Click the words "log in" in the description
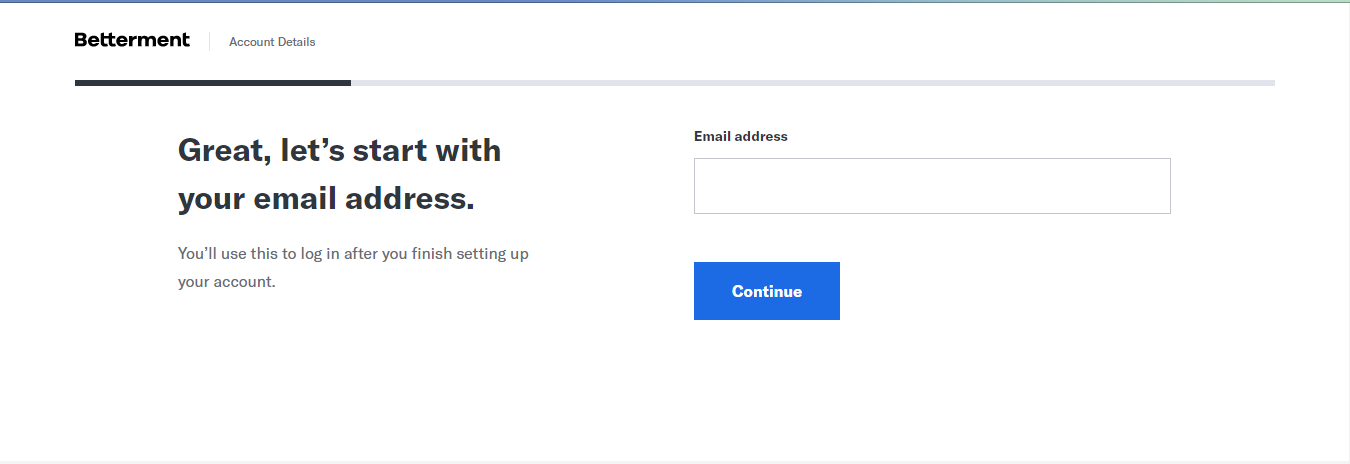Image resolution: width=1350 pixels, height=464 pixels. pyautogui.click(x=320, y=254)
